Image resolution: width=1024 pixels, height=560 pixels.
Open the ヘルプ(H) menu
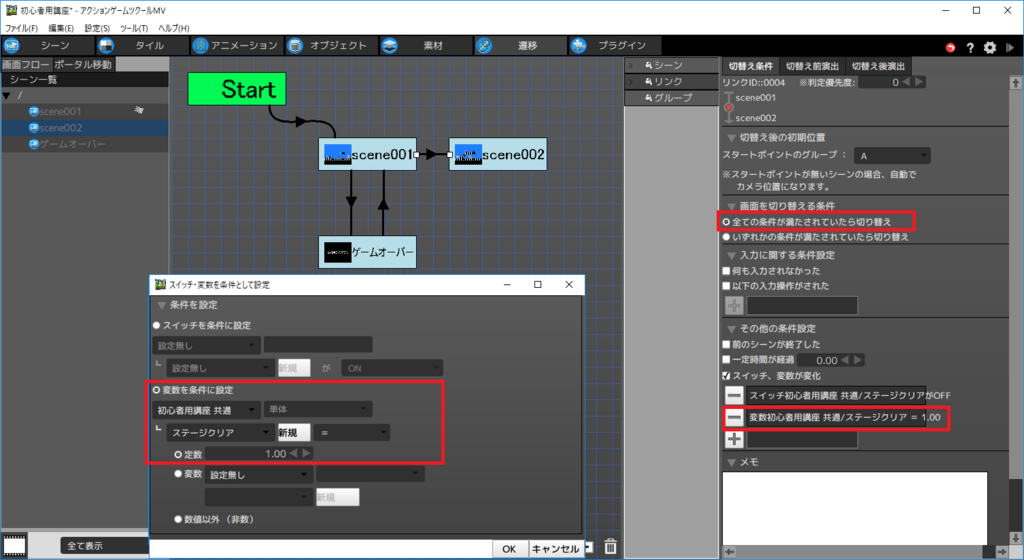(x=174, y=28)
